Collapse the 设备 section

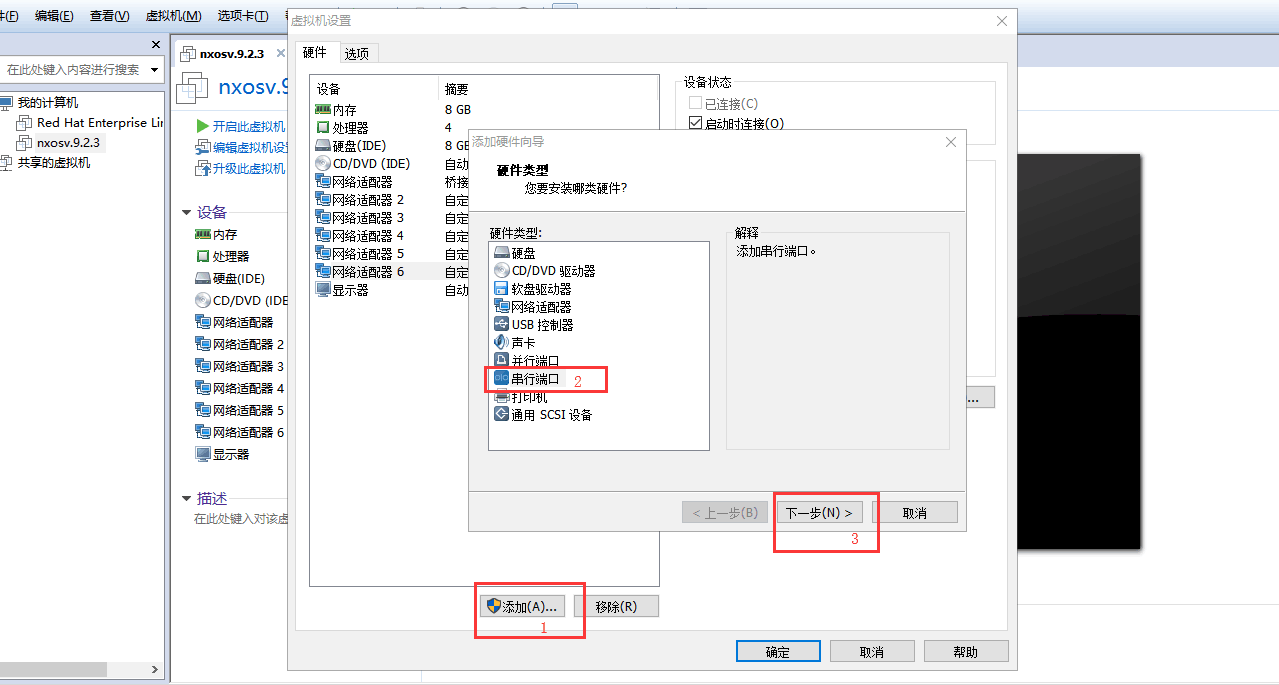tap(187, 212)
